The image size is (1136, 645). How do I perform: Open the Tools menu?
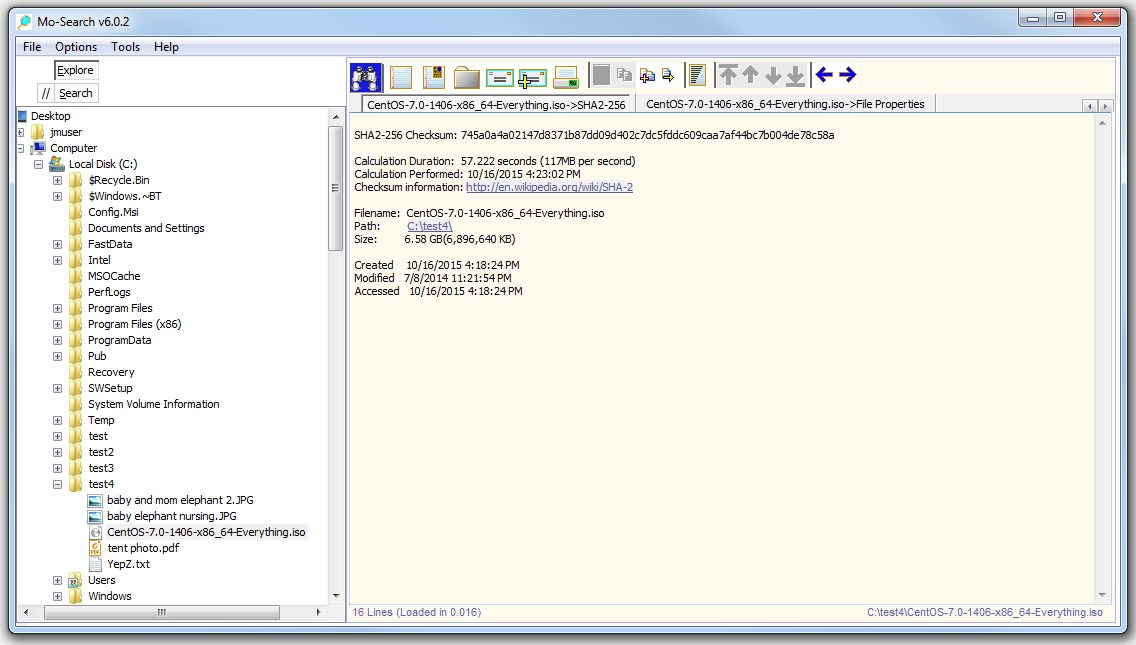125,46
